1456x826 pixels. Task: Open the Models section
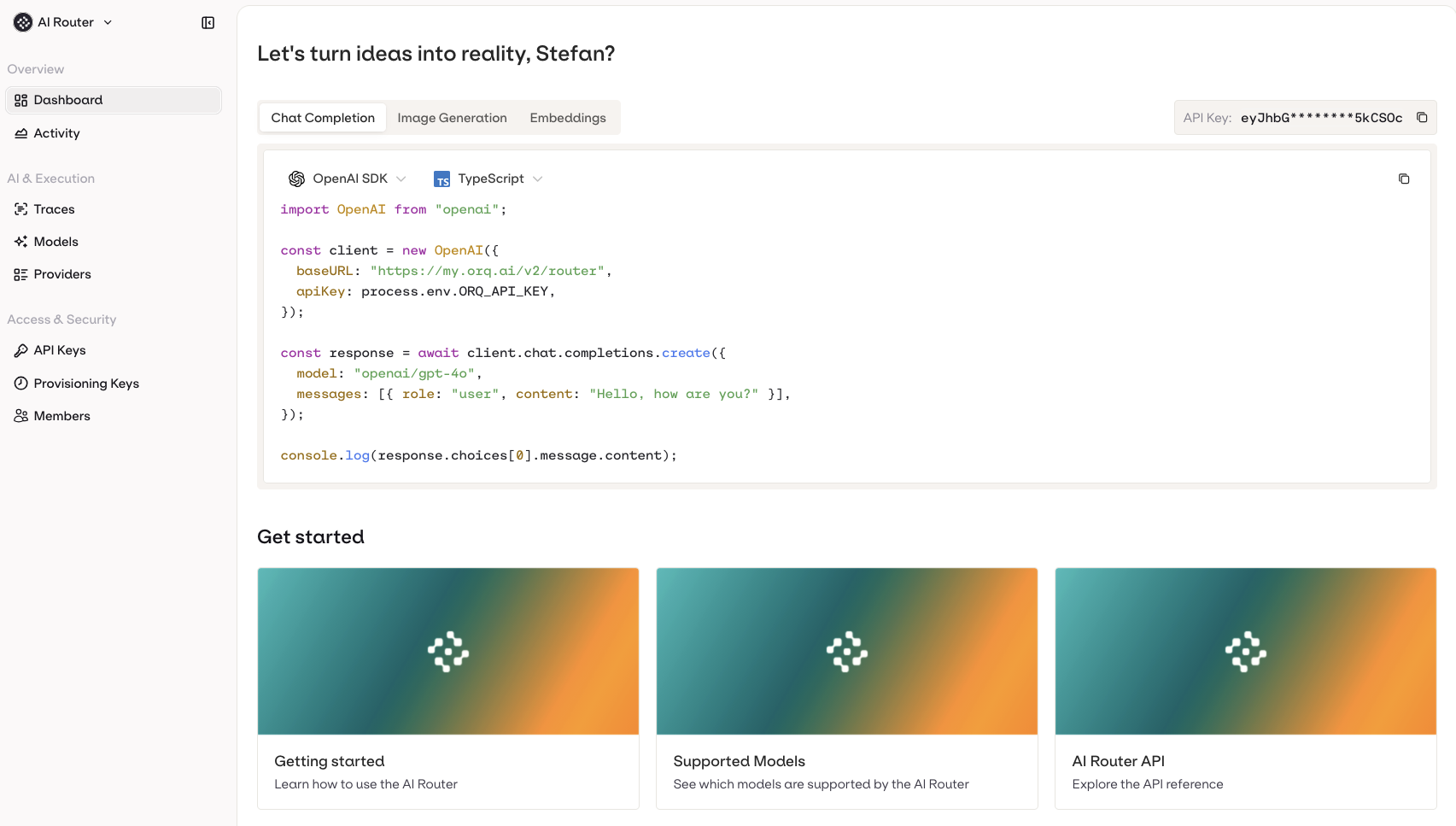pos(114,242)
